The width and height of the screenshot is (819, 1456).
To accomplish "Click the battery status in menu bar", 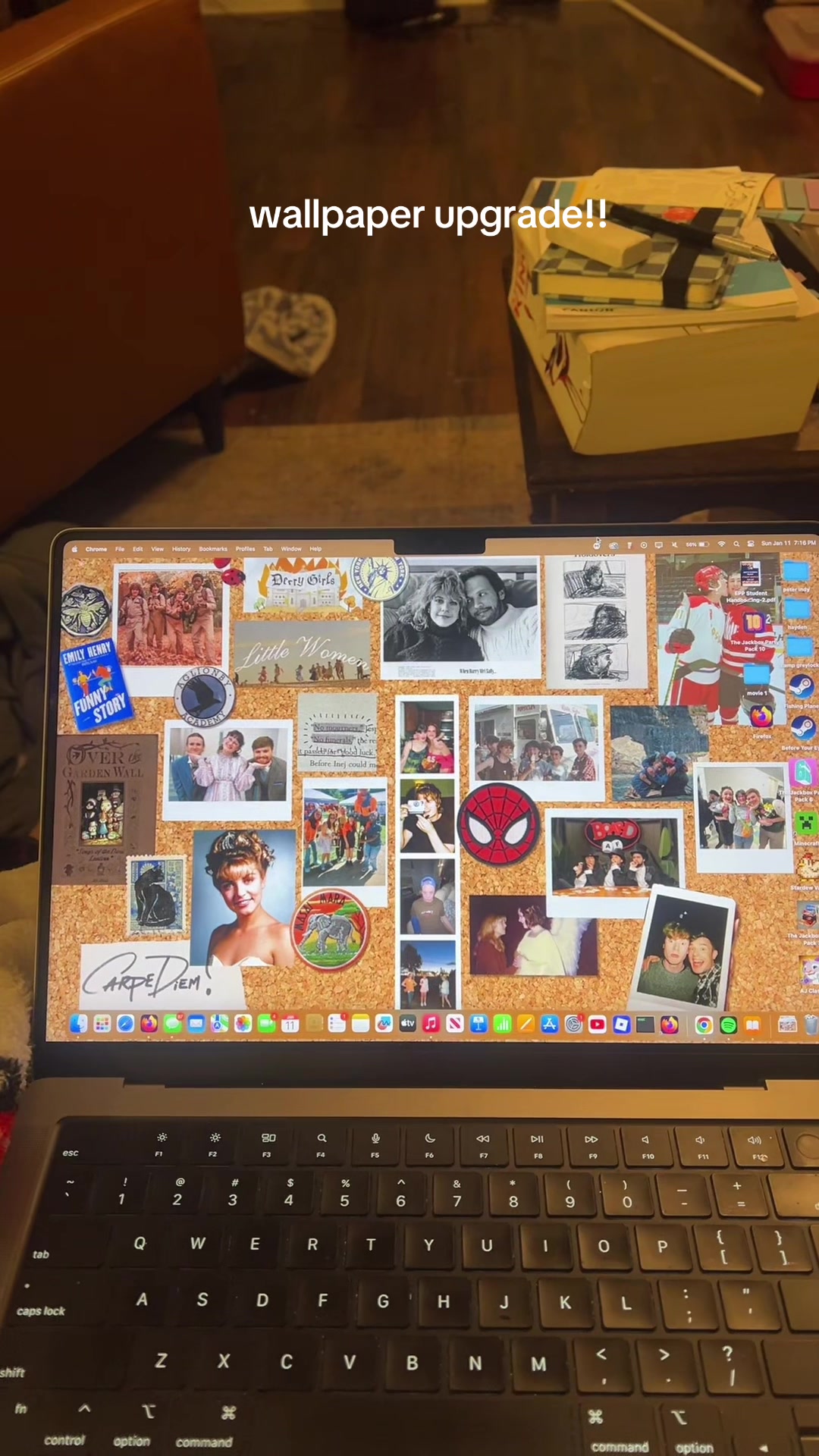I will tap(698, 544).
